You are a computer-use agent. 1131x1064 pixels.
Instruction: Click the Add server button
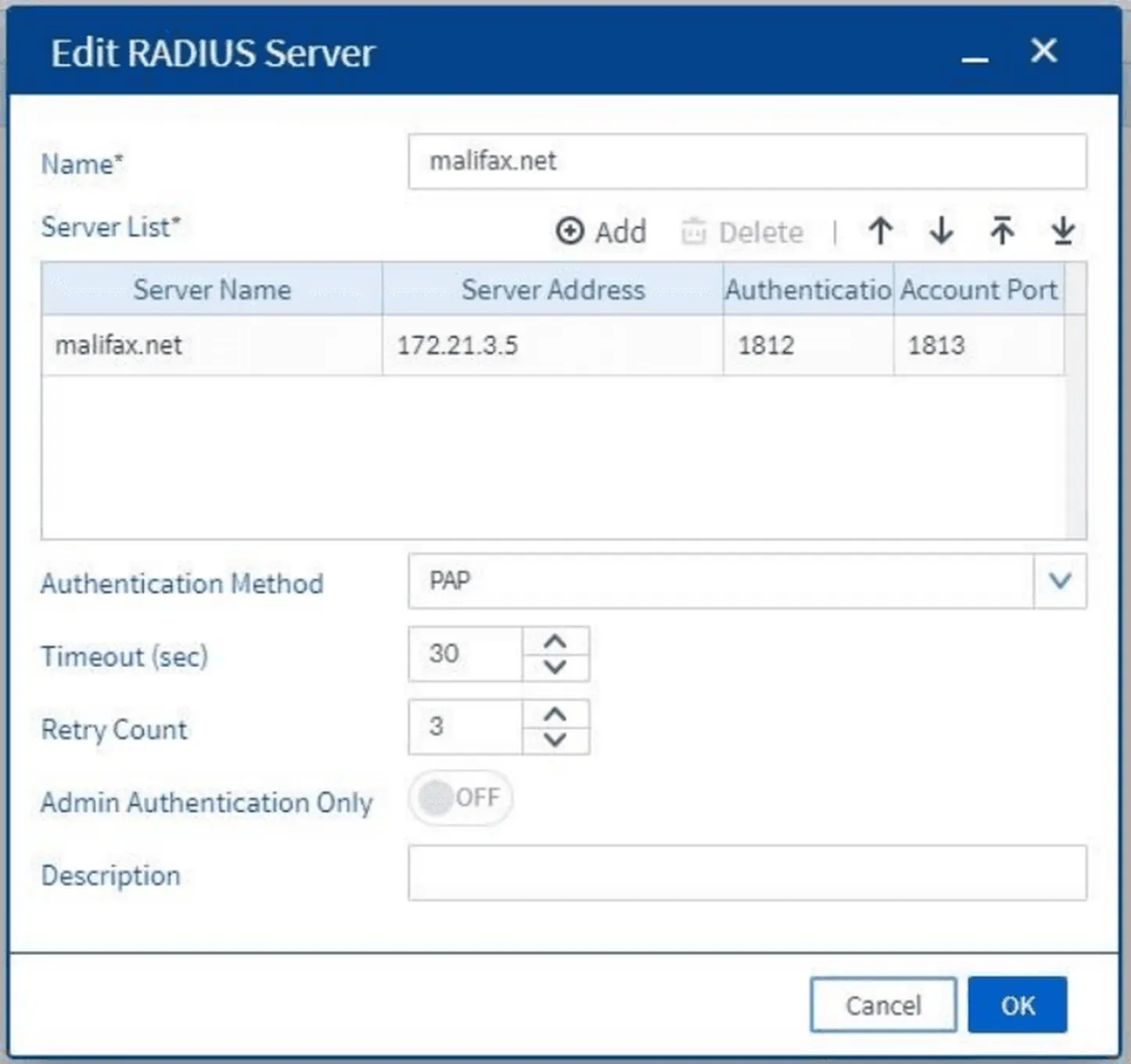[x=601, y=232]
